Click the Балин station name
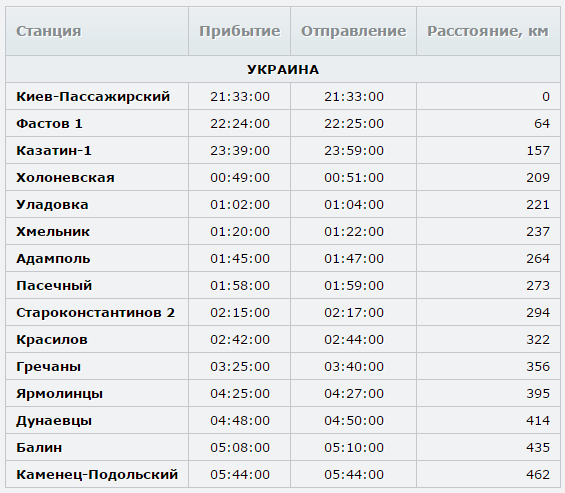This screenshot has width=565, height=493. click(39, 448)
